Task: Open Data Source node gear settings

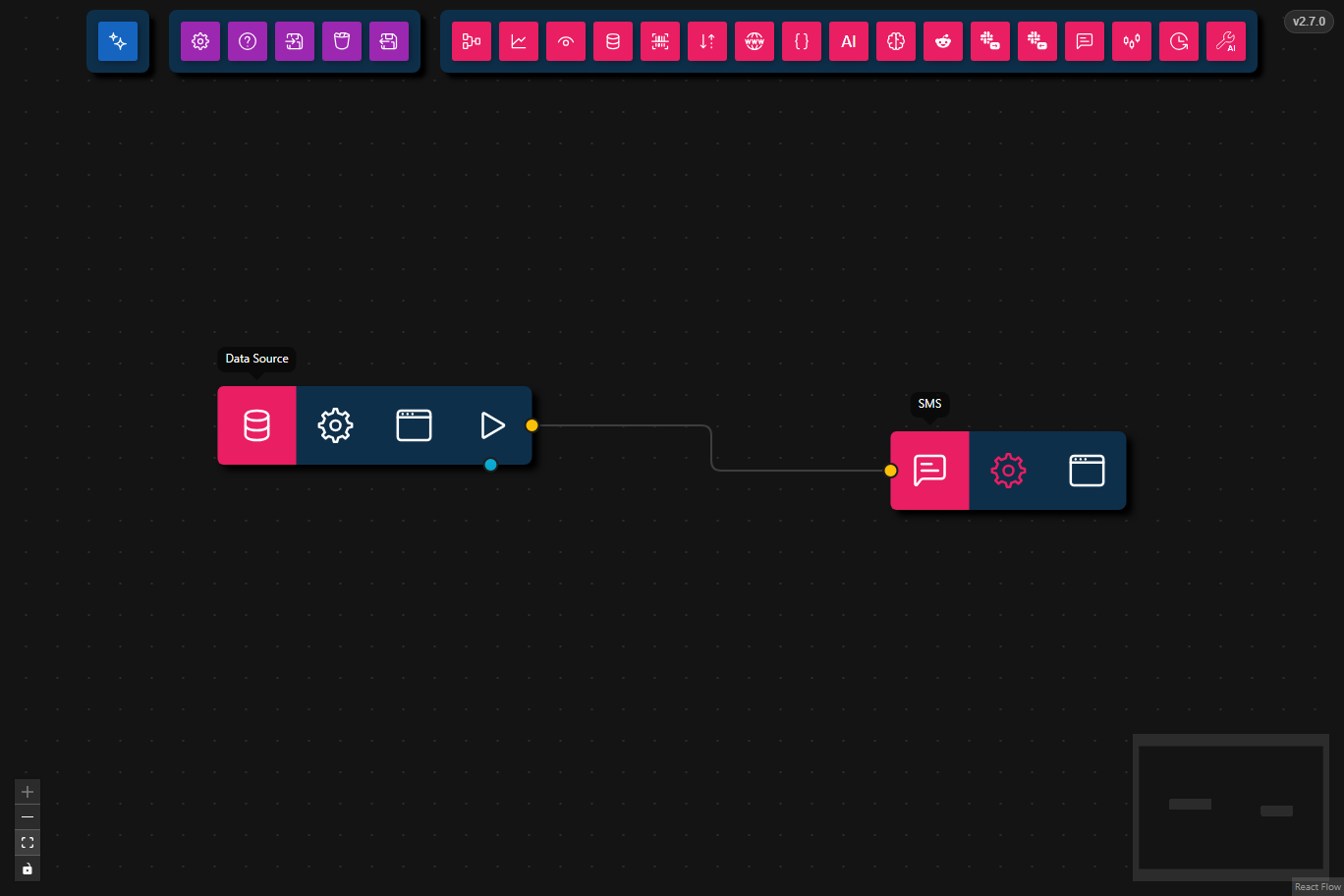Action: [x=335, y=425]
